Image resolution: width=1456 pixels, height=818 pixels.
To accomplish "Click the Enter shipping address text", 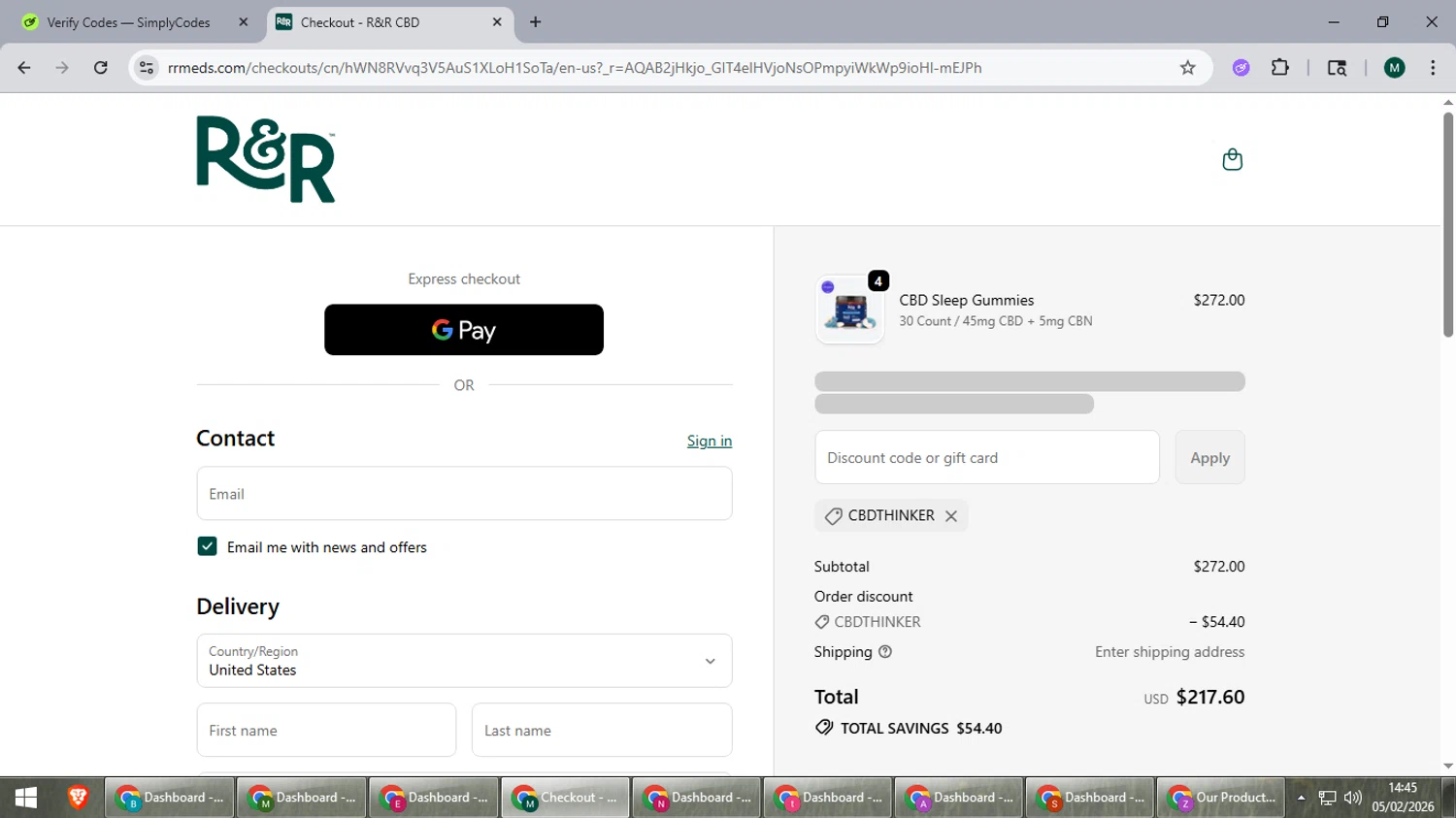I will 1170,652.
